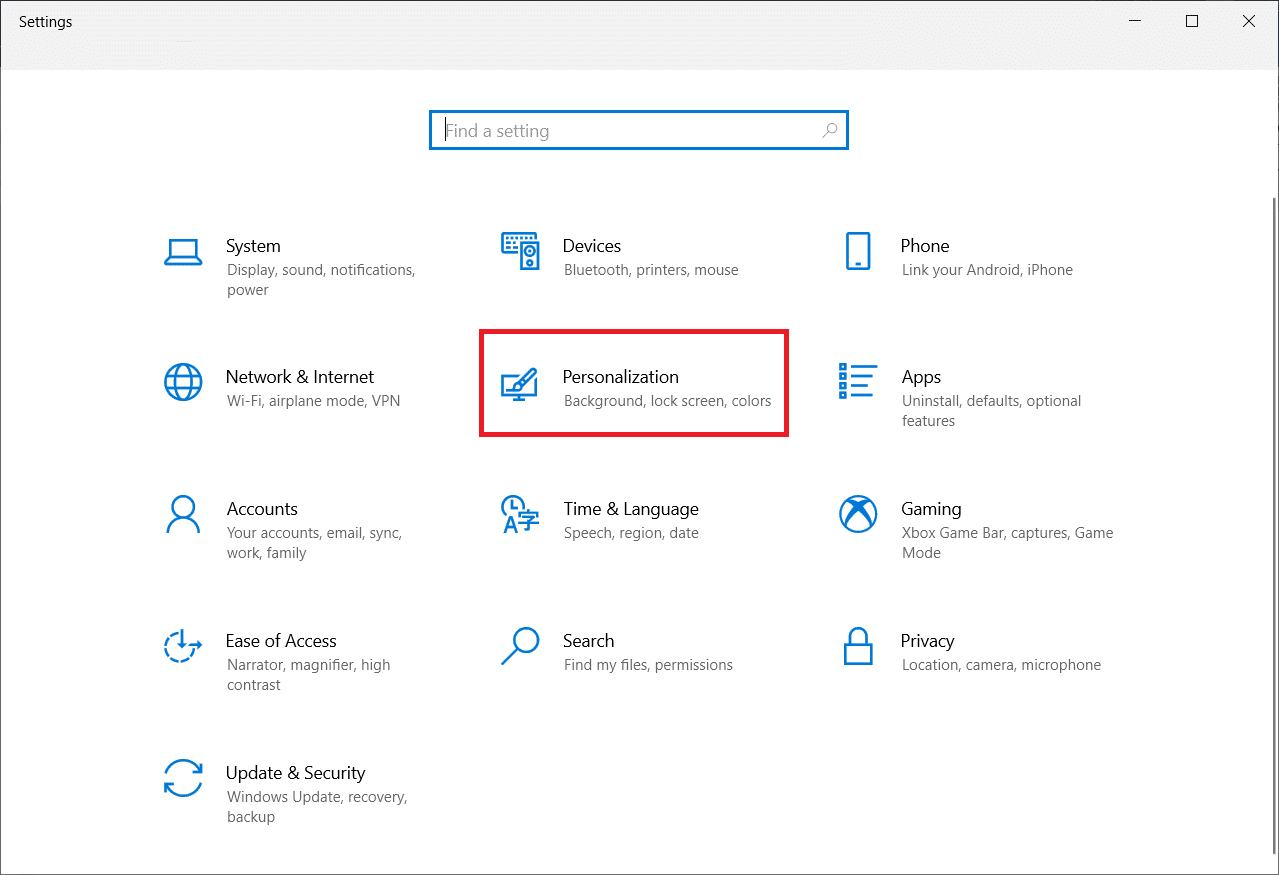This screenshot has height=875, width=1279.
Task: Click the Network & Internet globe icon
Action: (x=183, y=382)
